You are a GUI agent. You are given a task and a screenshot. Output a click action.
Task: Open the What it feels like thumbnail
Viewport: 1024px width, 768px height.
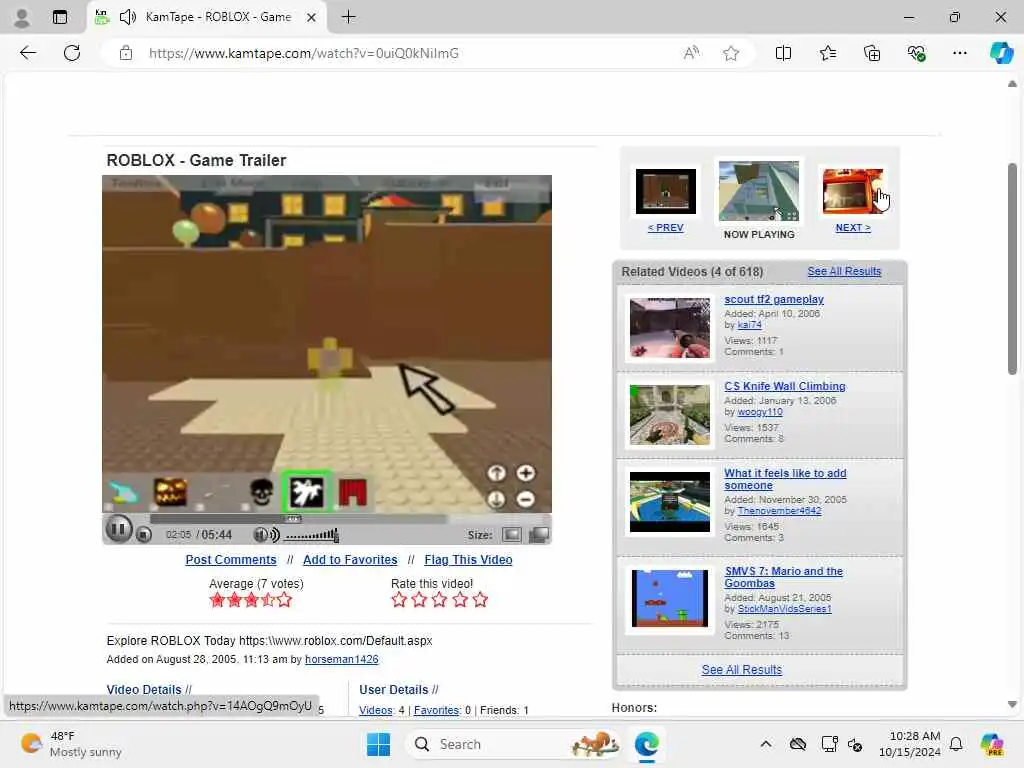(669, 502)
